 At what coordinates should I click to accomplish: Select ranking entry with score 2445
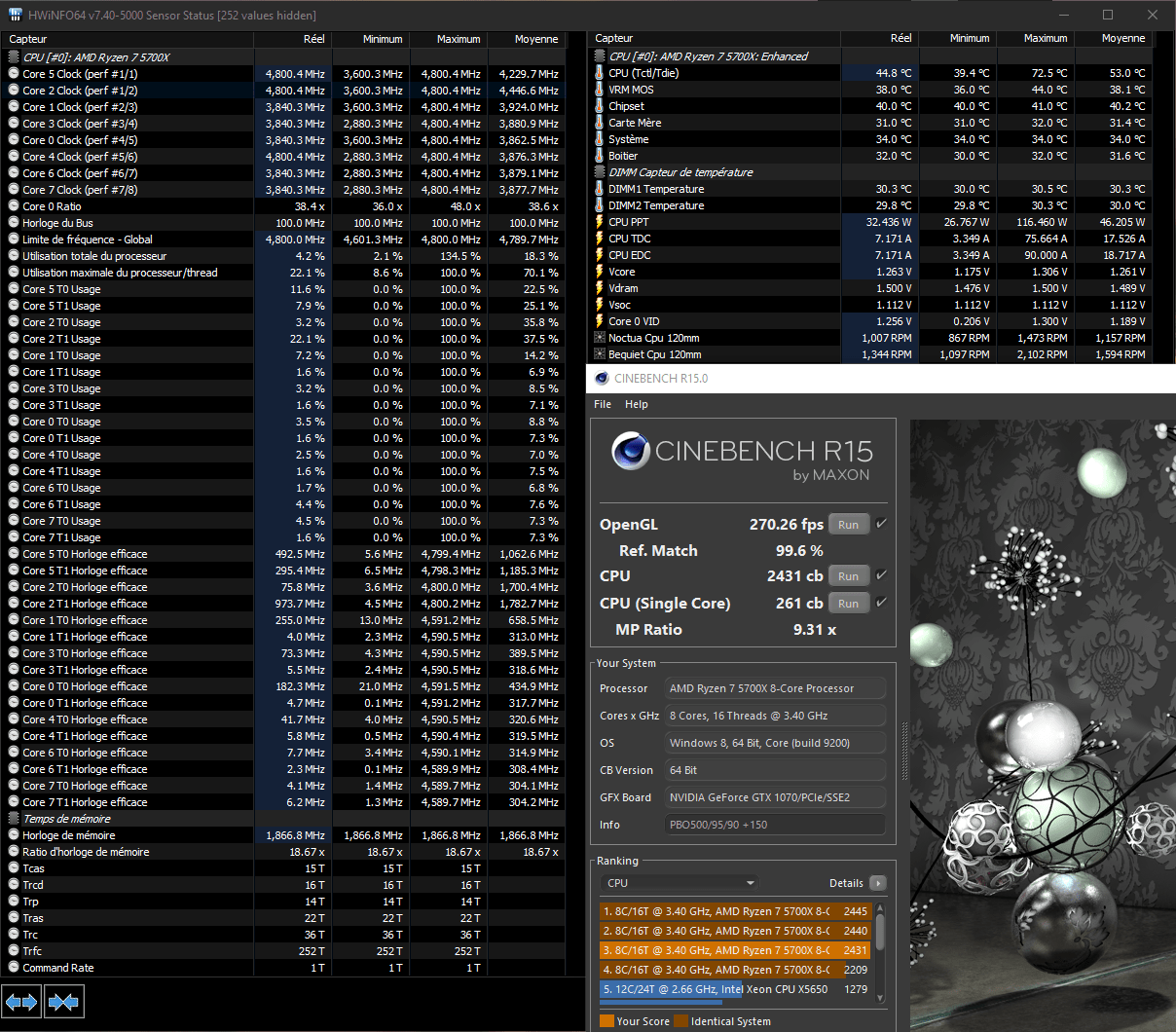[x=735, y=911]
